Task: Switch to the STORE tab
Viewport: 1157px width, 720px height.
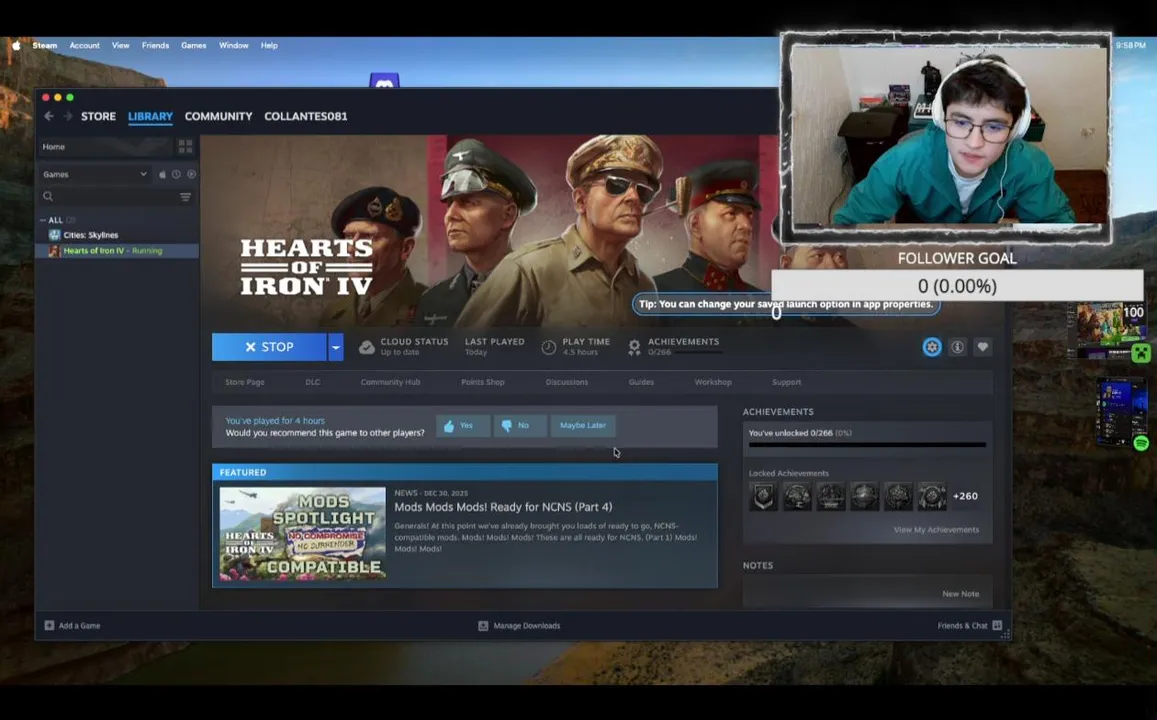Action: (x=98, y=116)
